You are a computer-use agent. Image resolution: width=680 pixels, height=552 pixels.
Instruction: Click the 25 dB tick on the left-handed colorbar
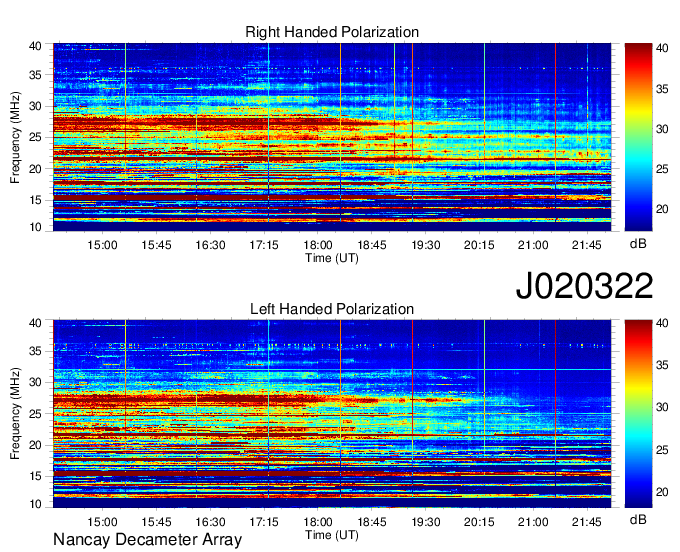point(662,450)
